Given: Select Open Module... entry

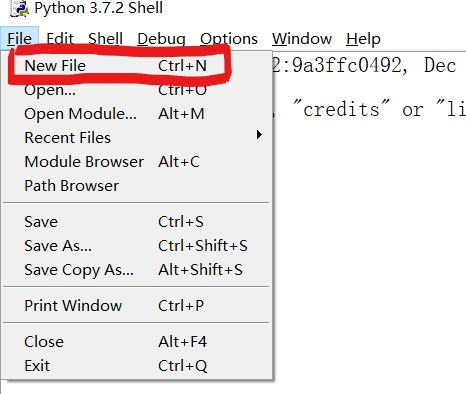Looking at the screenshot, I should (x=138, y=114).
